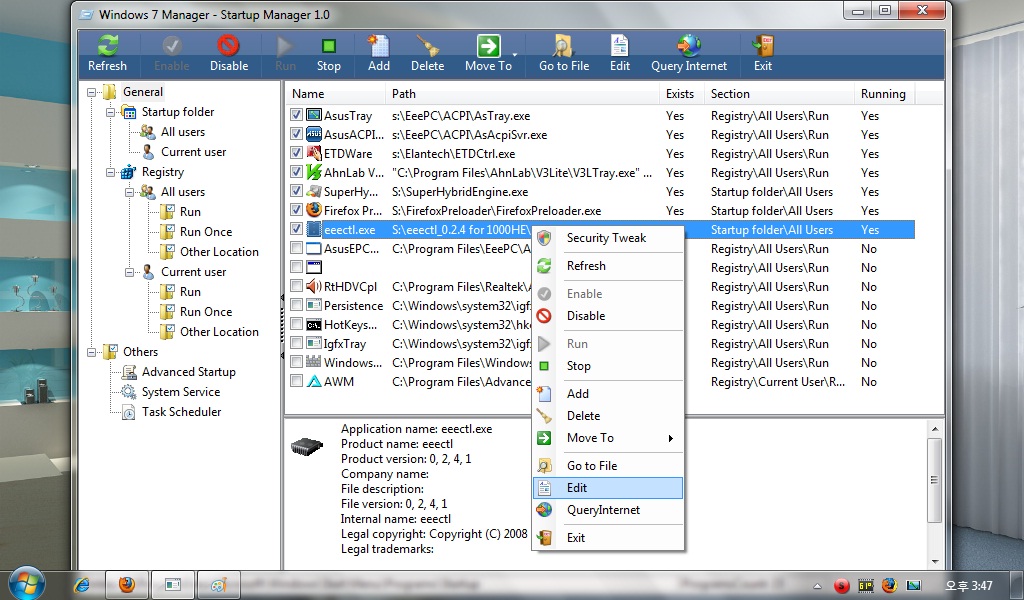Show hidden system tray icons arrow
Image resolution: width=1024 pixels, height=600 pixels.
pos(816,586)
